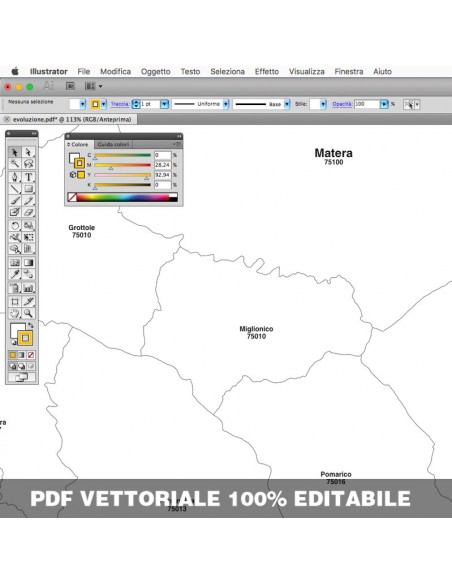Select the Artboard tool
Image resolution: width=452 pixels, height=584 pixels.
15,301
